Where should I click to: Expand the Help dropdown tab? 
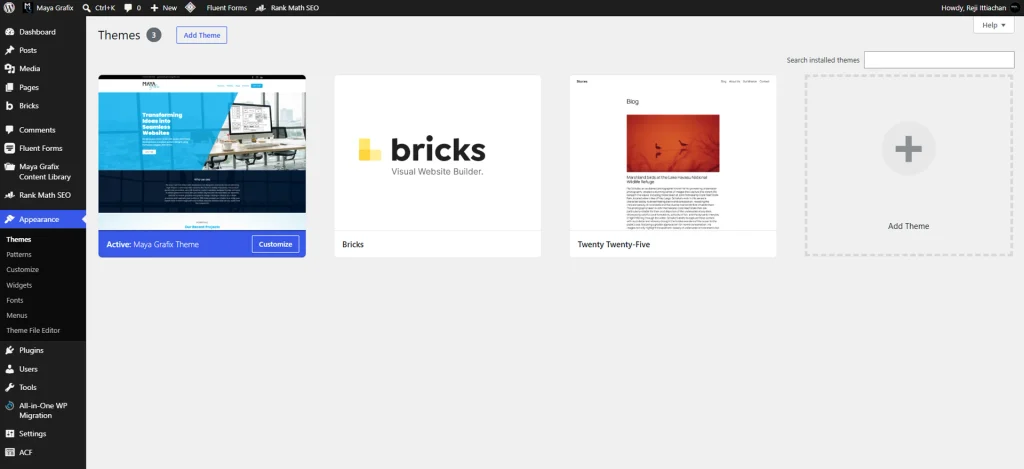[993, 25]
